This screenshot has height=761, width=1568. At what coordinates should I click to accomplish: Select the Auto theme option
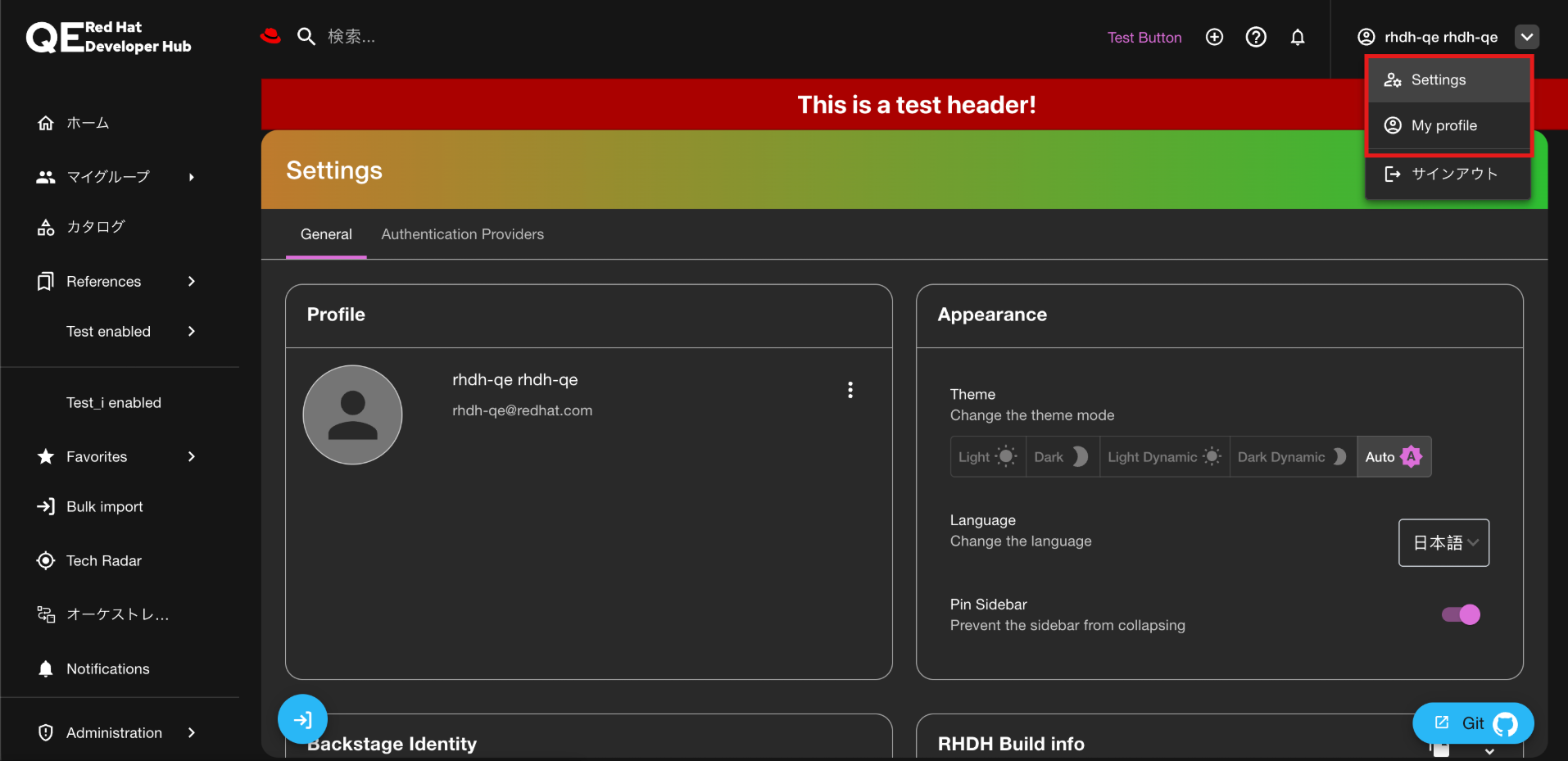pyautogui.click(x=1394, y=456)
